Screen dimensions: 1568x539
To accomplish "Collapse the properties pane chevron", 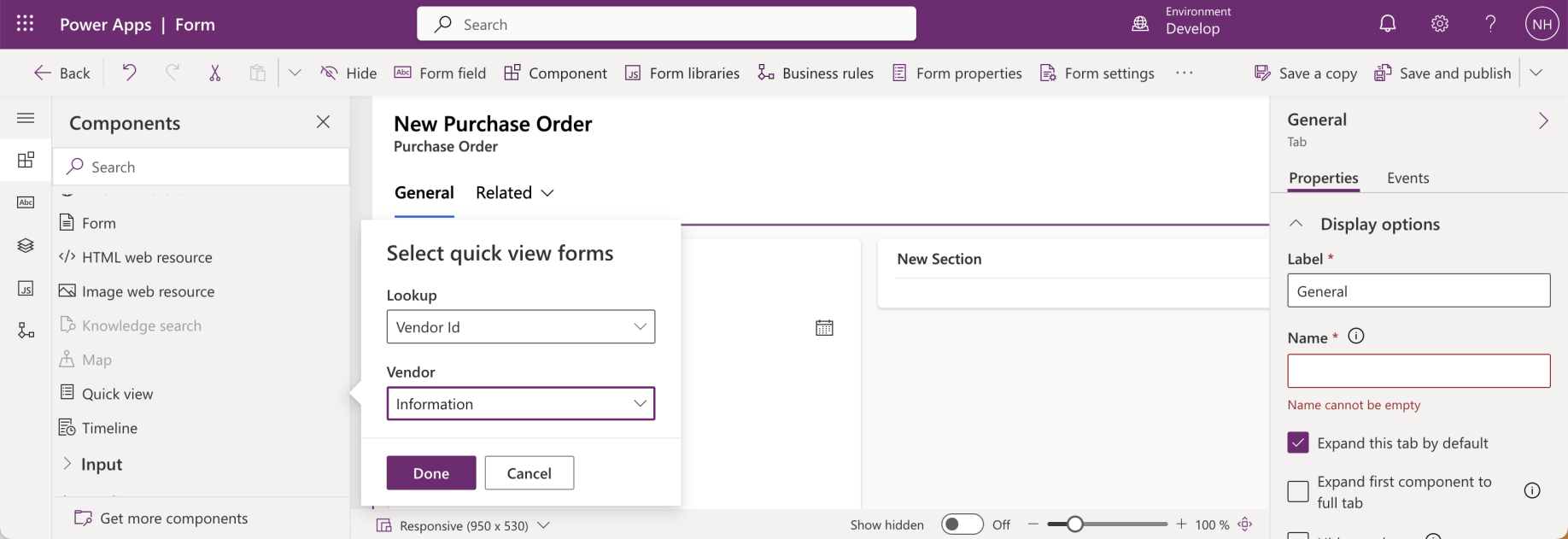I will 1543,120.
